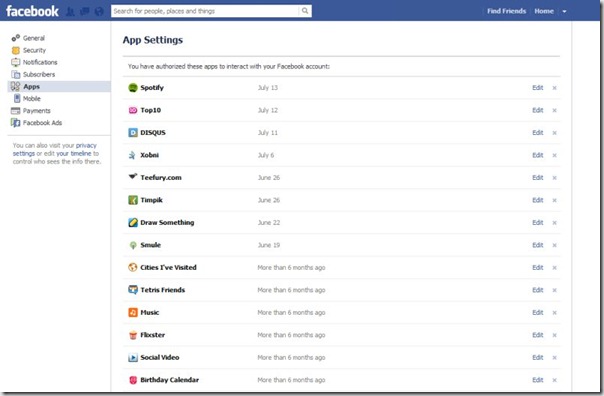Edit the Spotify app settings
Screen dimensions: 604x396
[538, 88]
